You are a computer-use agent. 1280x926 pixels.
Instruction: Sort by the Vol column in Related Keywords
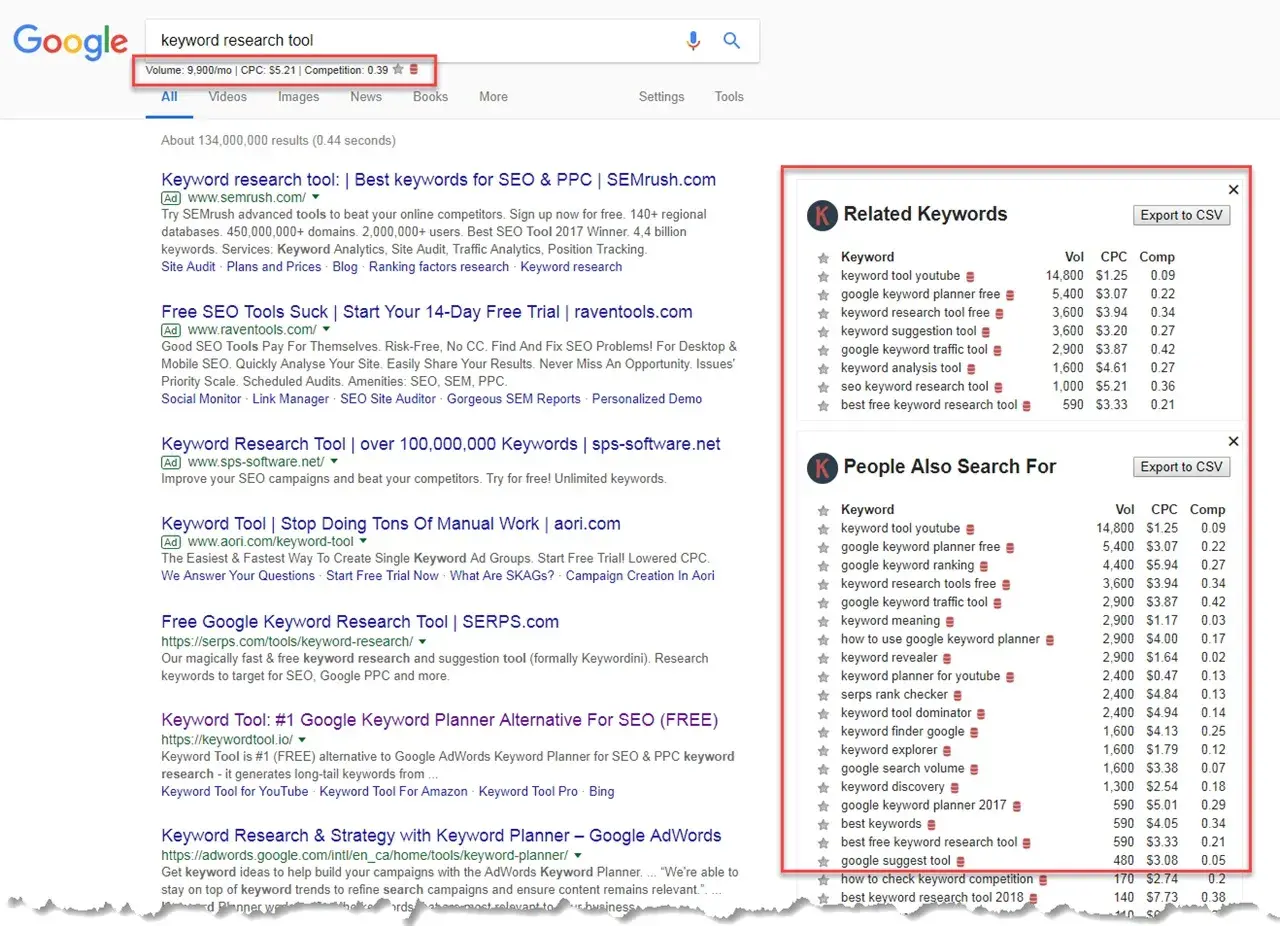(1074, 257)
